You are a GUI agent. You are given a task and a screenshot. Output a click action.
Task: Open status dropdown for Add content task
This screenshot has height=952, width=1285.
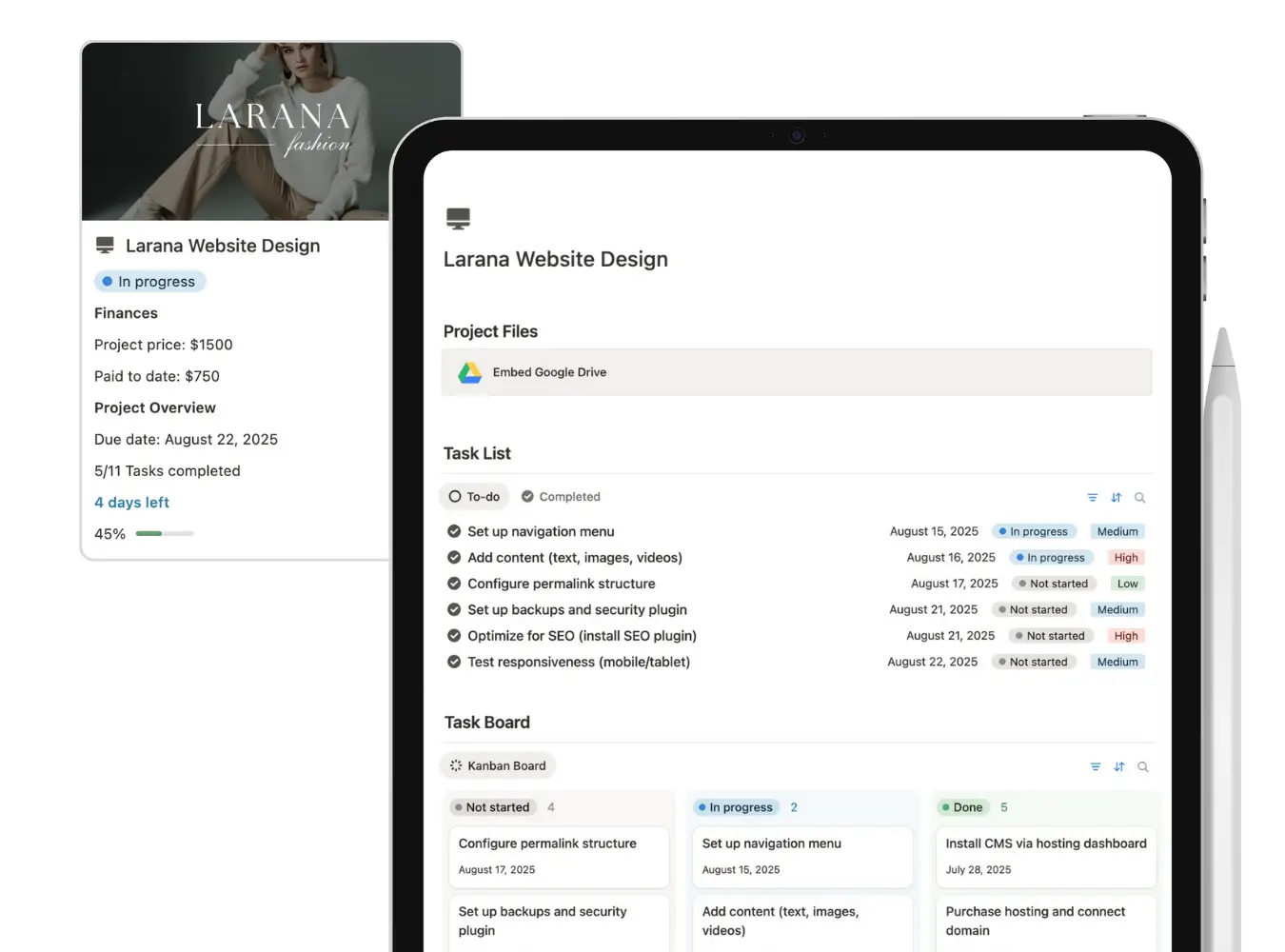pyautogui.click(x=1051, y=558)
